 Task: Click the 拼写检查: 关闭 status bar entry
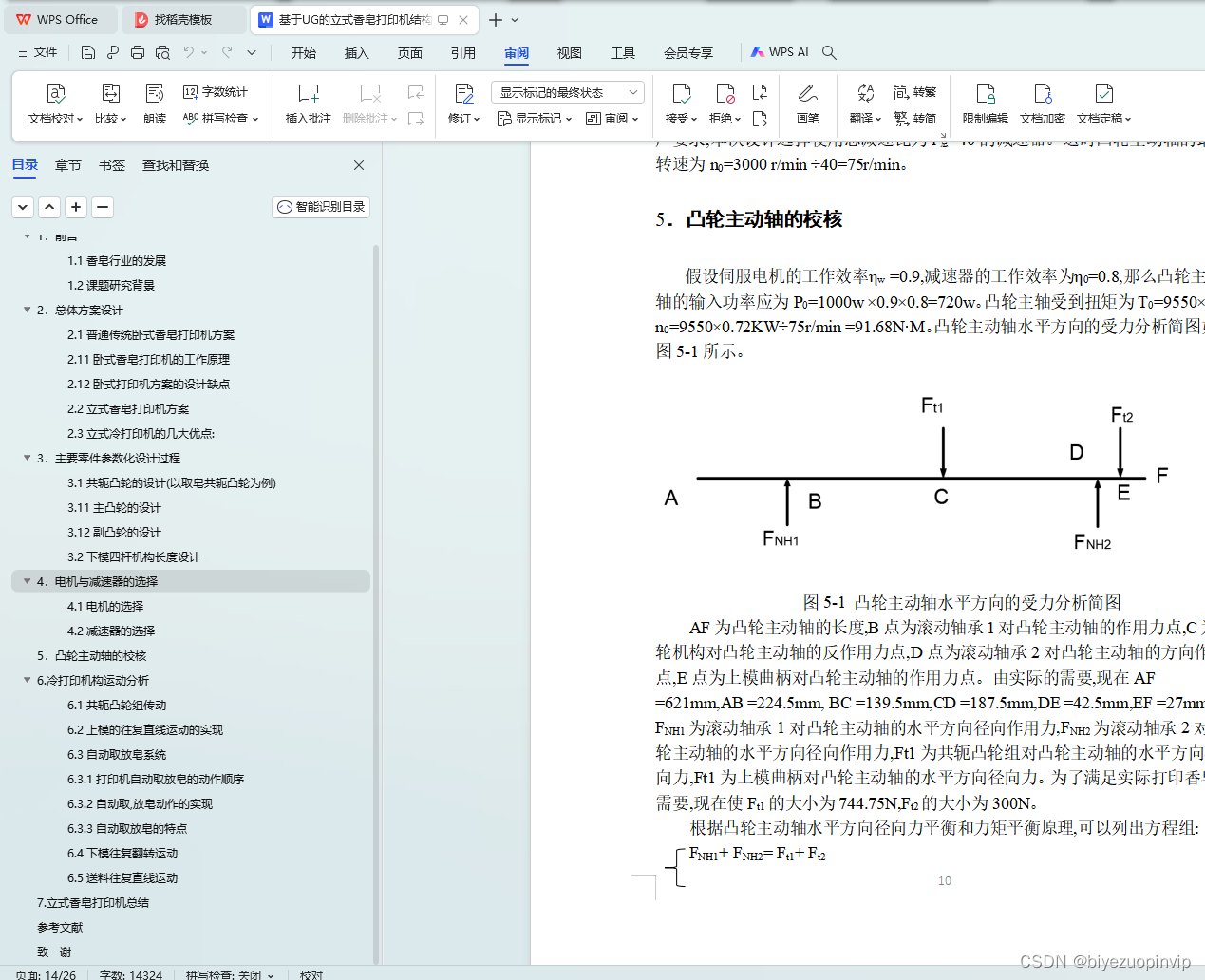[229, 974]
